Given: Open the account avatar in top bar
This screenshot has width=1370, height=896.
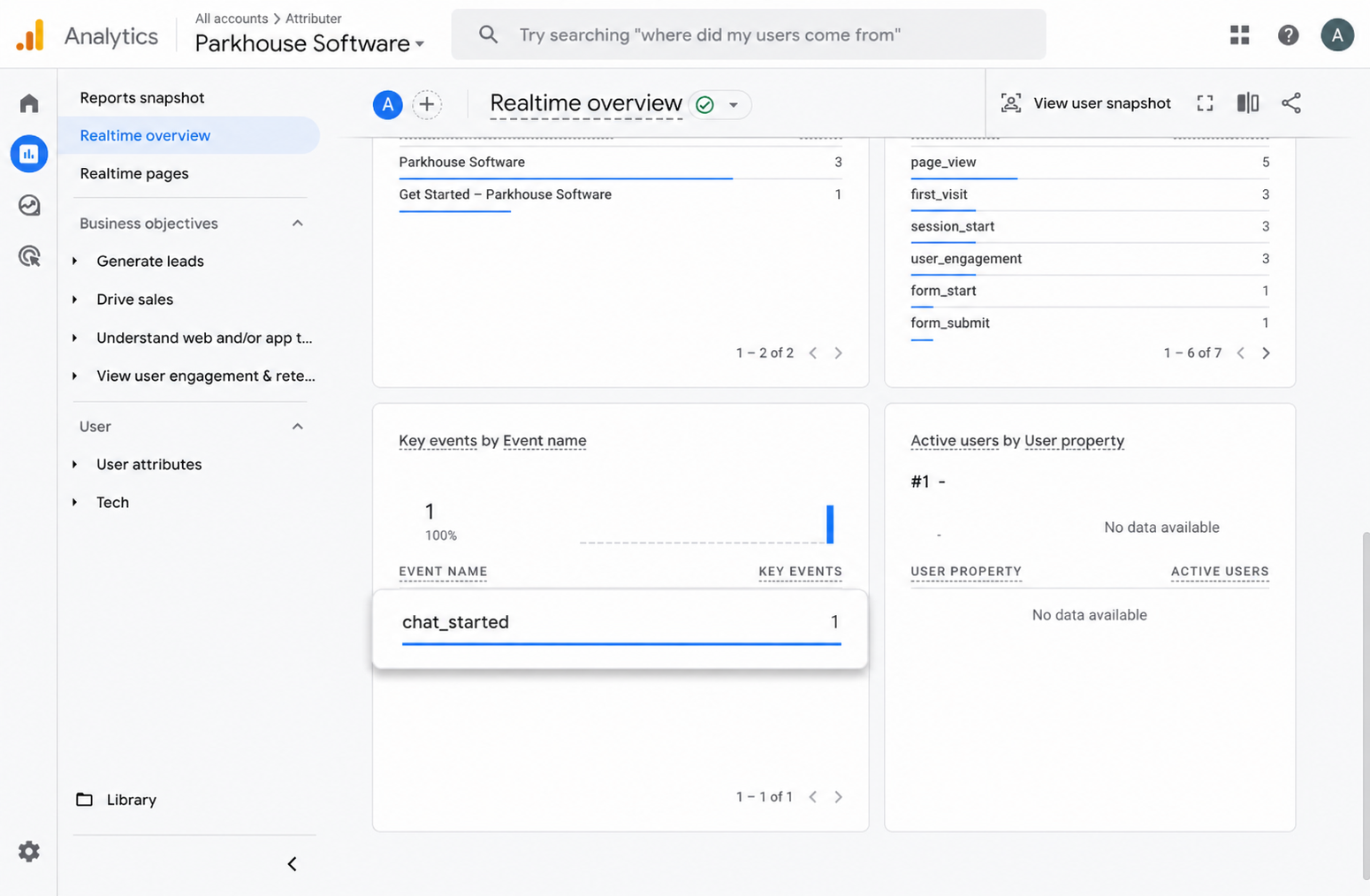Looking at the screenshot, I should click(x=1337, y=34).
